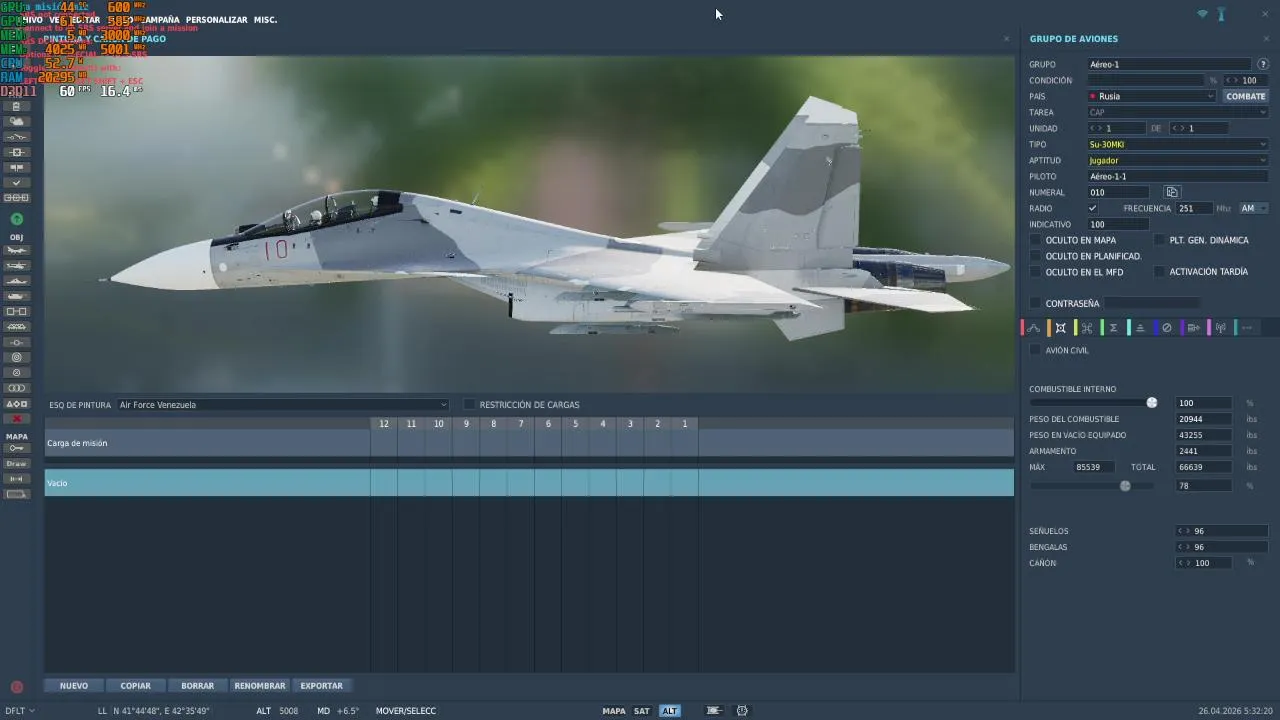
Task: Open the PERSONALIZAR menu
Action: (216, 20)
